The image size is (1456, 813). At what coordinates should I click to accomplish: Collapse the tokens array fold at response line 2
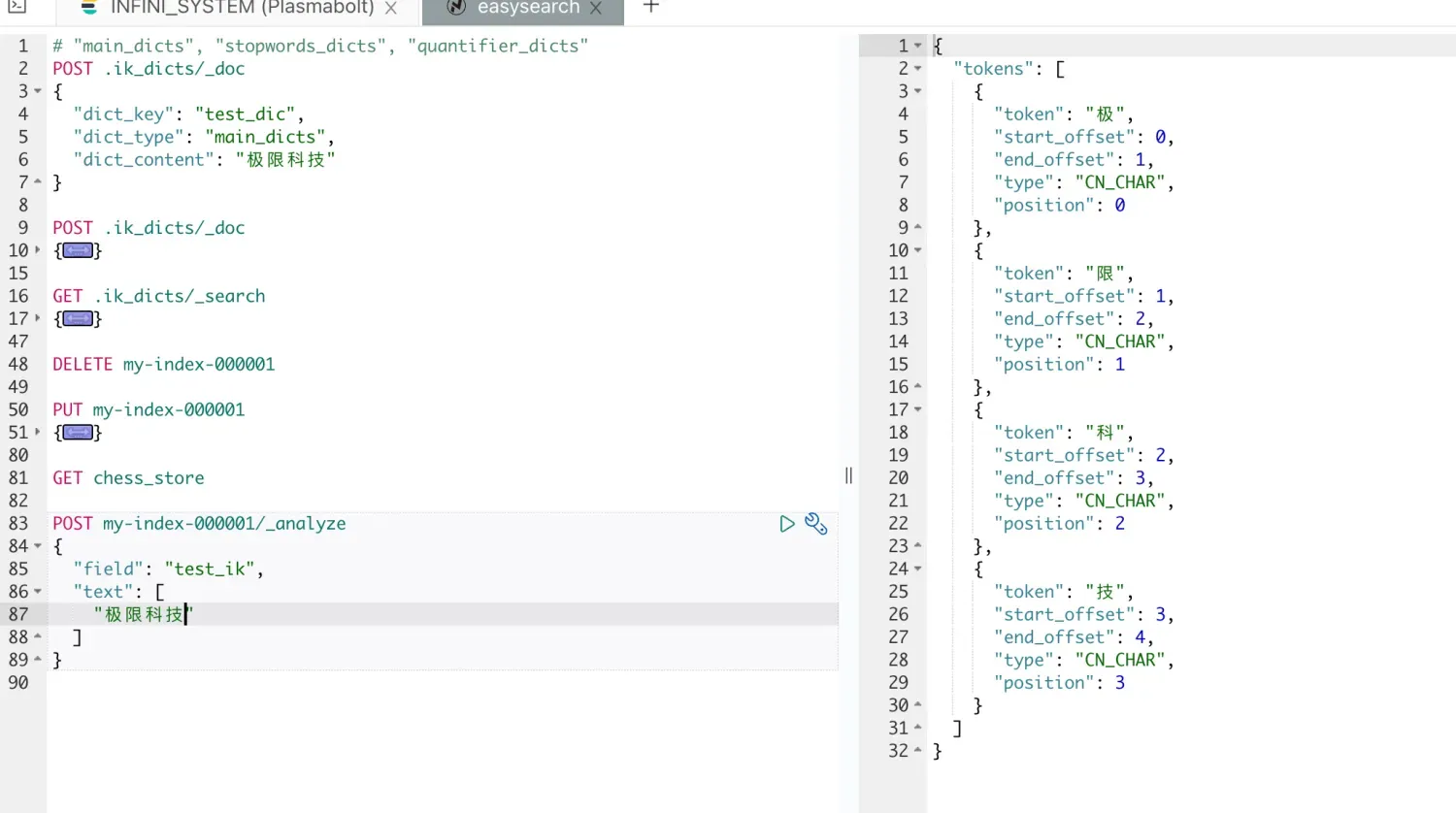coord(918,69)
